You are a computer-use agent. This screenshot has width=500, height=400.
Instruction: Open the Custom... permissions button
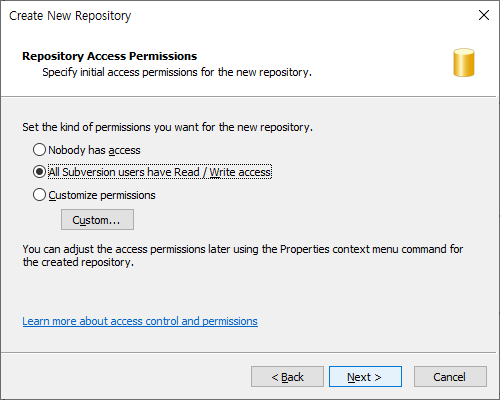click(97, 220)
